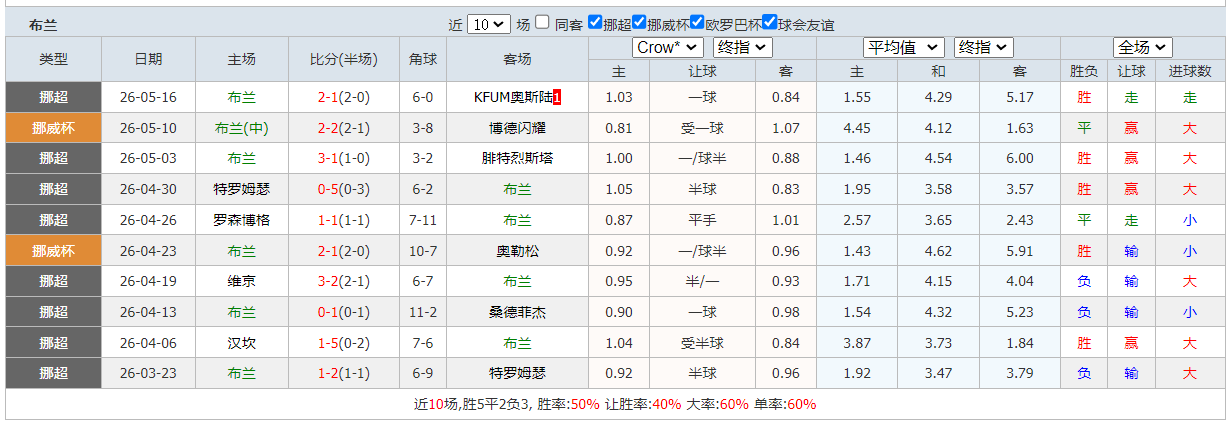Open the 腓特烈斯塔 team link
The width and height of the screenshot is (1227, 422).
(x=517, y=158)
